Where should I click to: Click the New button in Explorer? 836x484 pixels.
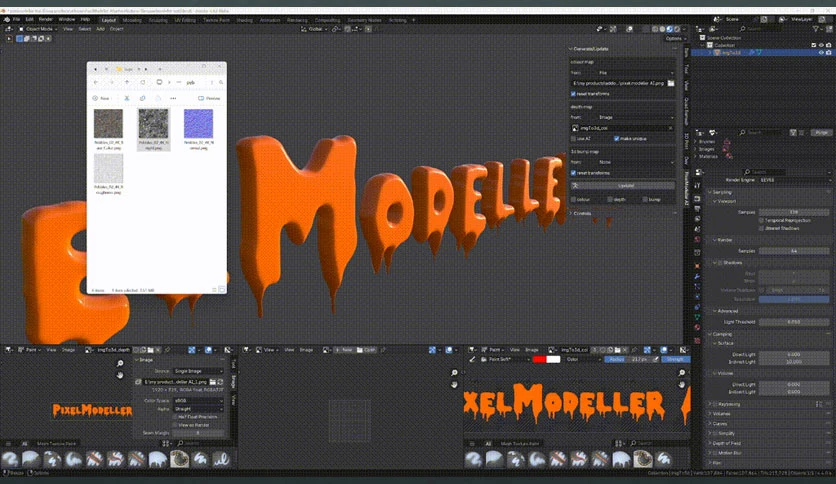[101, 98]
